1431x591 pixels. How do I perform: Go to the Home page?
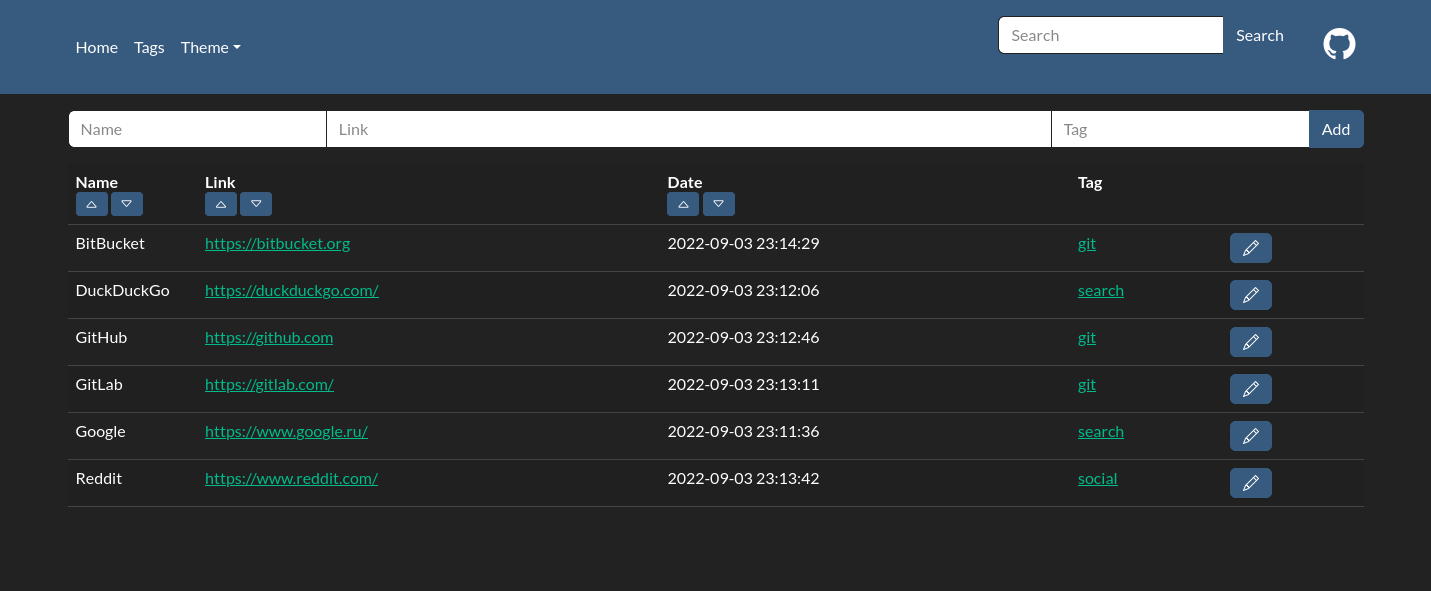(x=97, y=47)
